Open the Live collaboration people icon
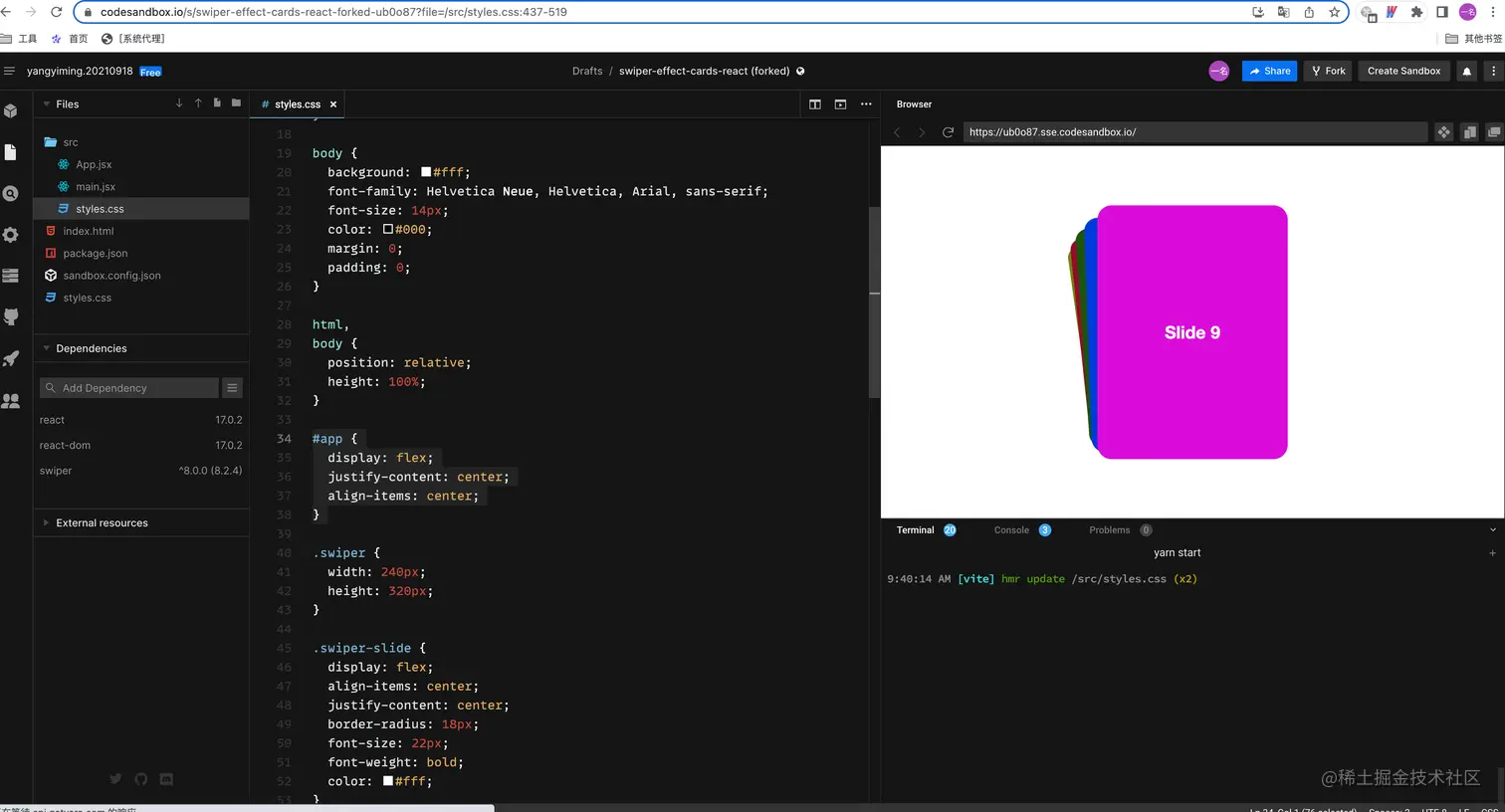The width and height of the screenshot is (1505, 812). 11,401
